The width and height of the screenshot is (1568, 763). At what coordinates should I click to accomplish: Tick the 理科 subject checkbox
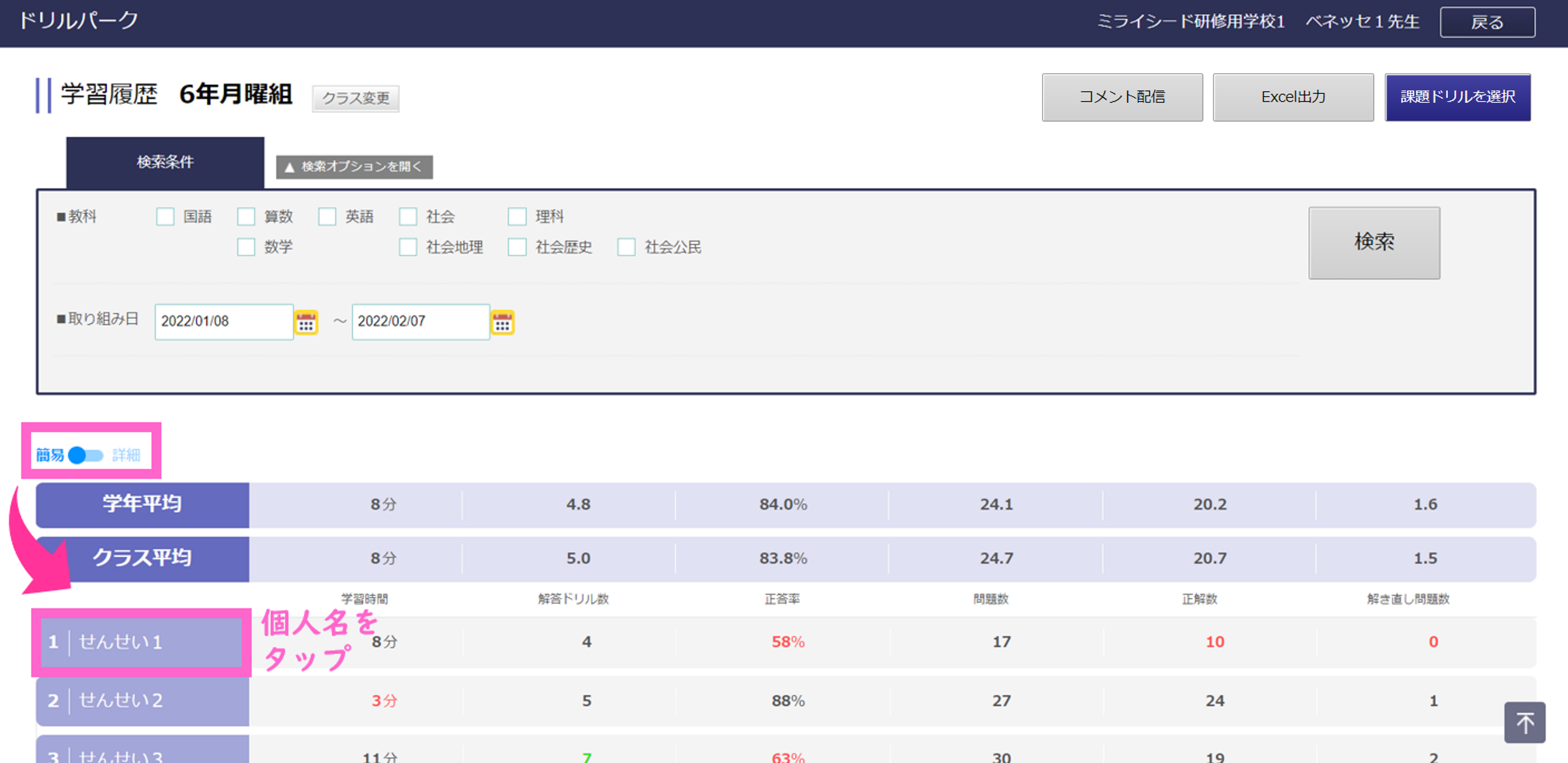click(517, 216)
